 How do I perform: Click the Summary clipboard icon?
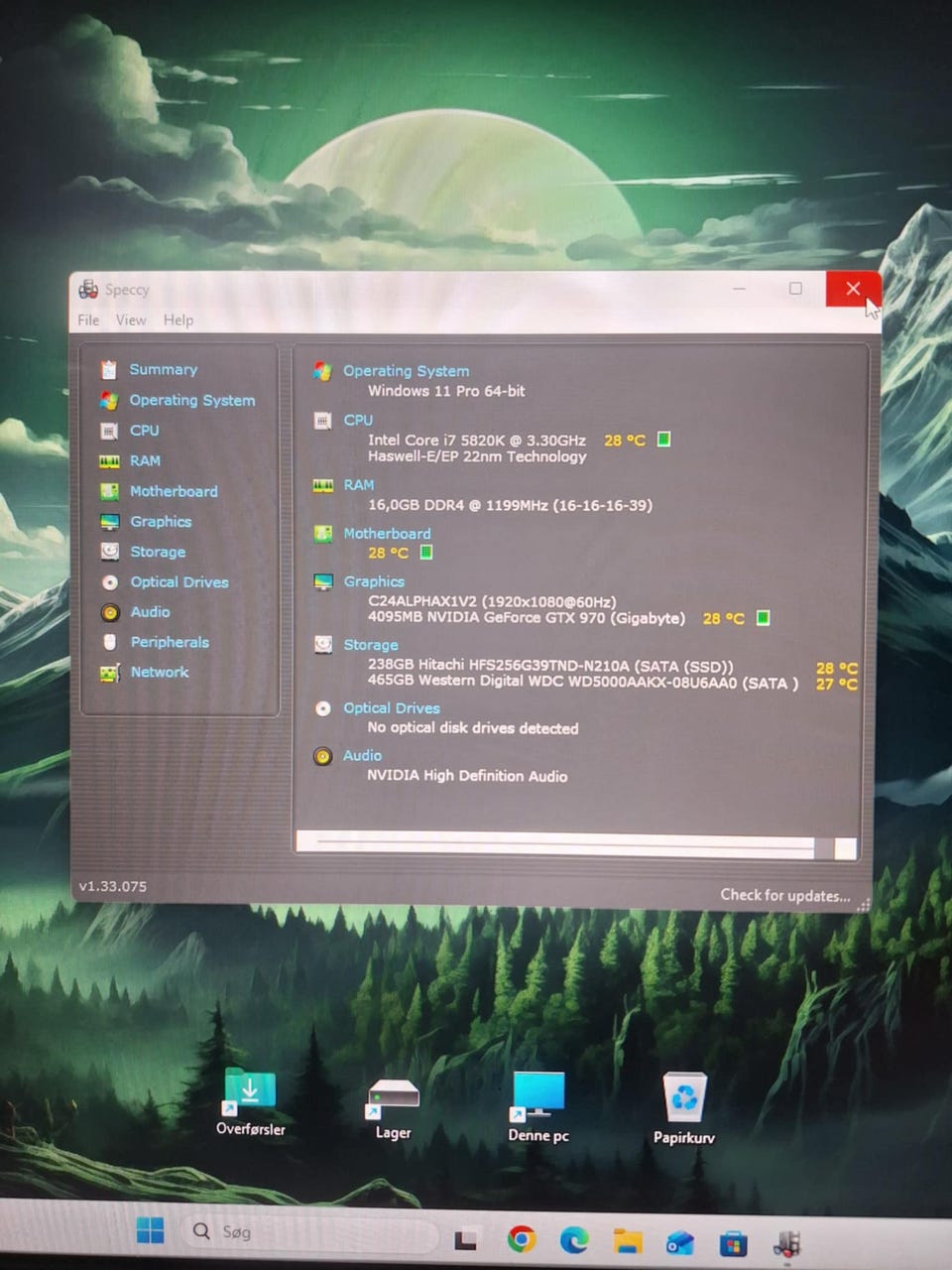109,370
